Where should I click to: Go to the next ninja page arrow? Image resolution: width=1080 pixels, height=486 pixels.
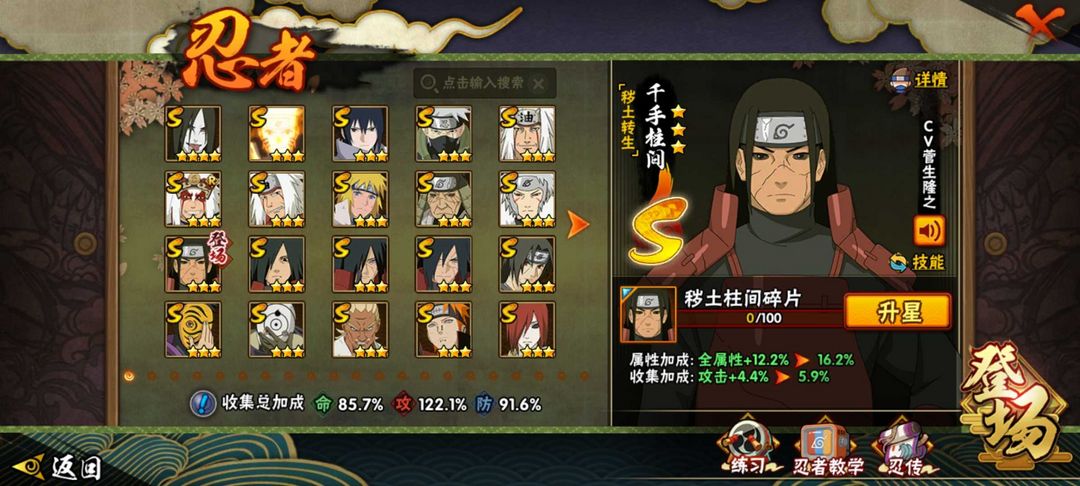tap(578, 224)
